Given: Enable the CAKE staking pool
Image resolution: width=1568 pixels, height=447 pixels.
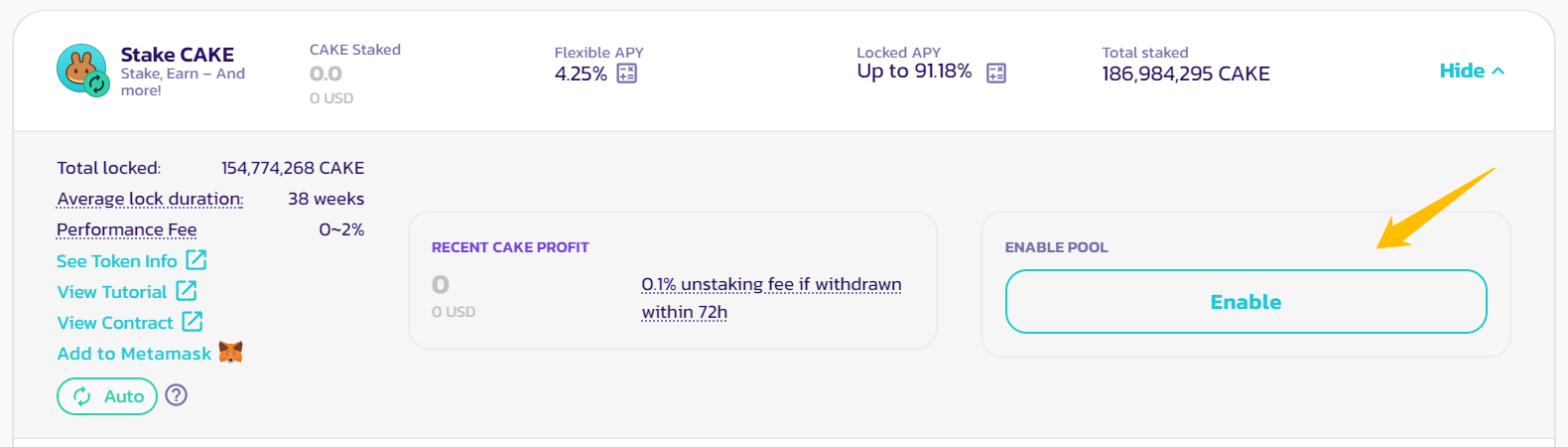Looking at the screenshot, I should [x=1245, y=301].
